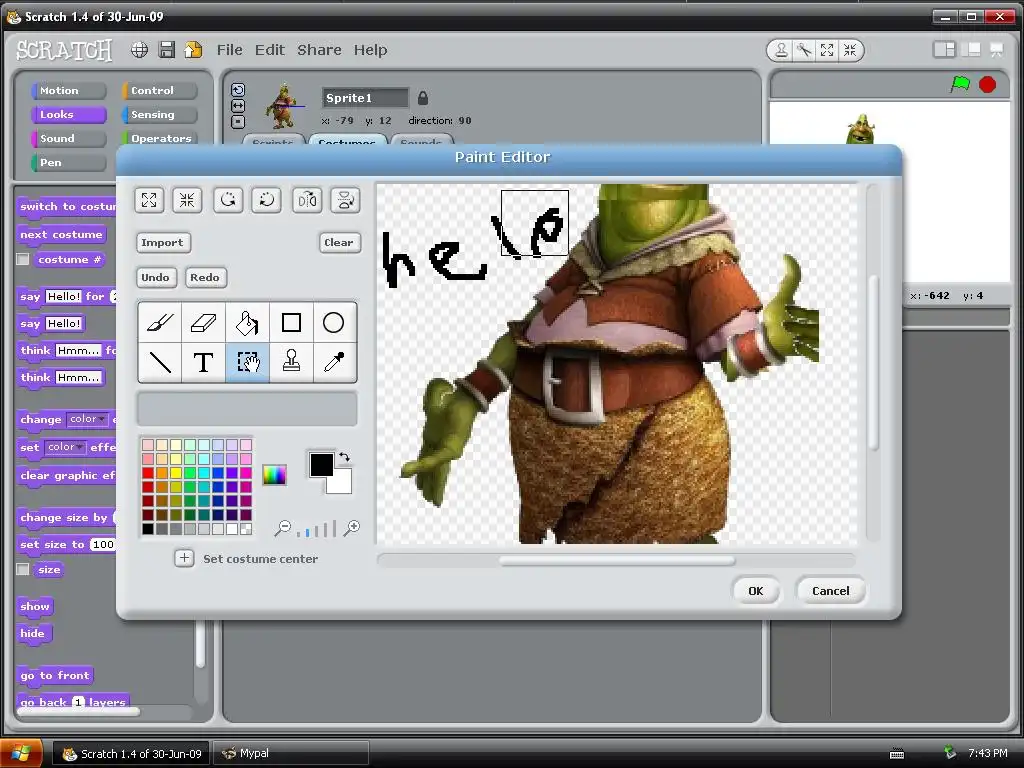1024x768 pixels.
Task: Rotate the image clockwise
Action: 267,200
